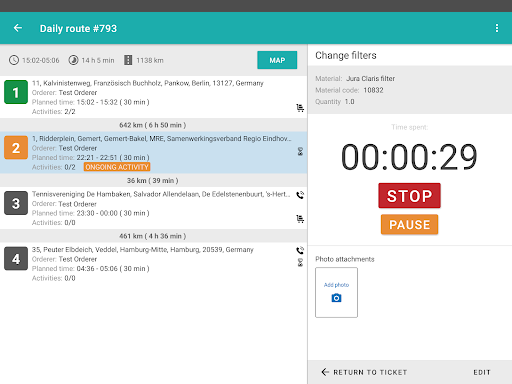Open the route map with MAP button
This screenshot has height=384, width=512.
coord(277,60)
